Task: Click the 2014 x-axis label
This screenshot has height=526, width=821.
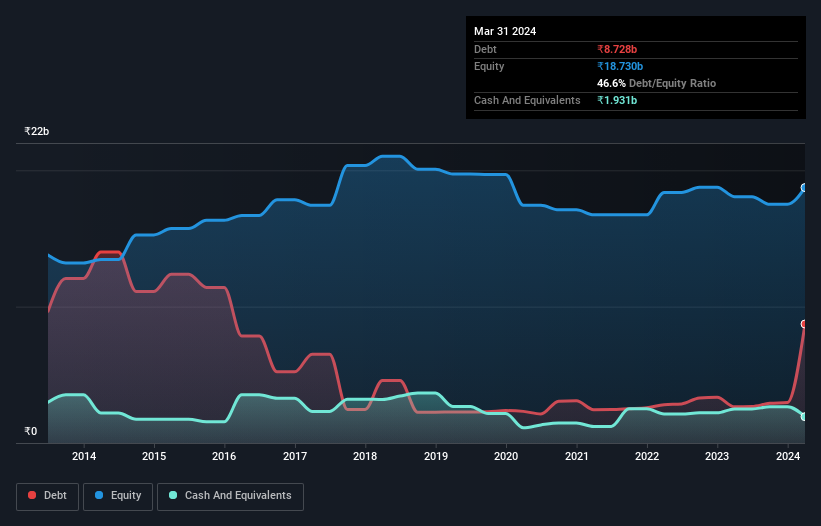Action: pos(84,456)
